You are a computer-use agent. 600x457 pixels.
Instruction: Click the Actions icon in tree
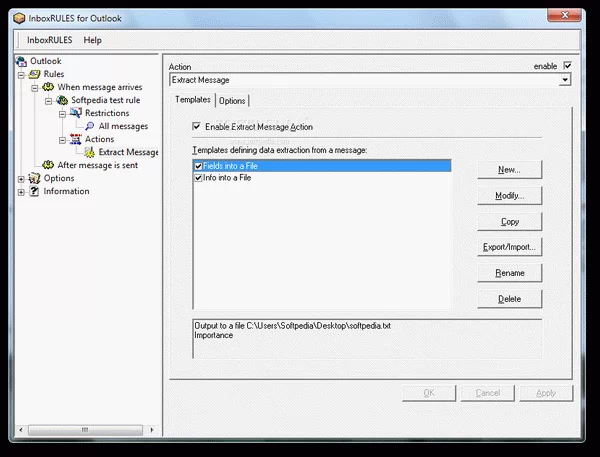[76, 139]
